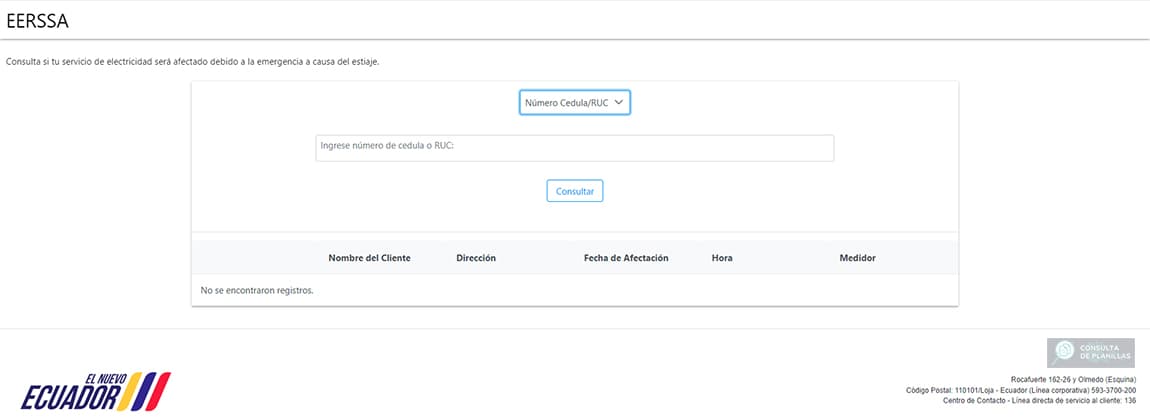The height and width of the screenshot is (418, 1150).
Task: Click the Centro de Contacto phone line
Action: pyautogui.click(x=1039, y=401)
